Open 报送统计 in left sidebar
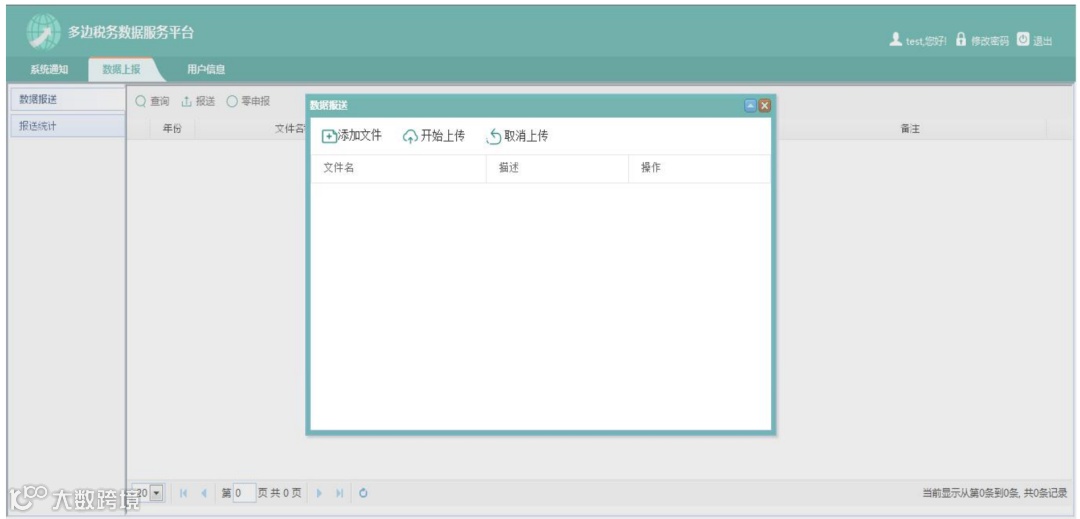1080x519 pixels. click(x=66, y=126)
